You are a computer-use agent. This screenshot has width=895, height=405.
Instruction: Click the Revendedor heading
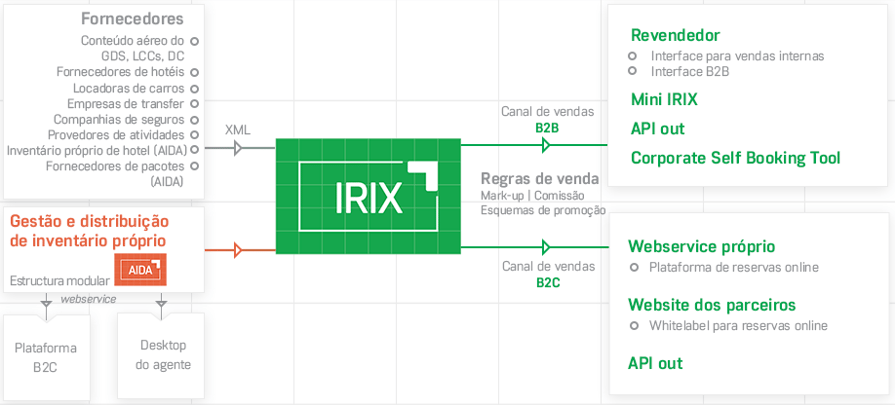pyautogui.click(x=675, y=36)
